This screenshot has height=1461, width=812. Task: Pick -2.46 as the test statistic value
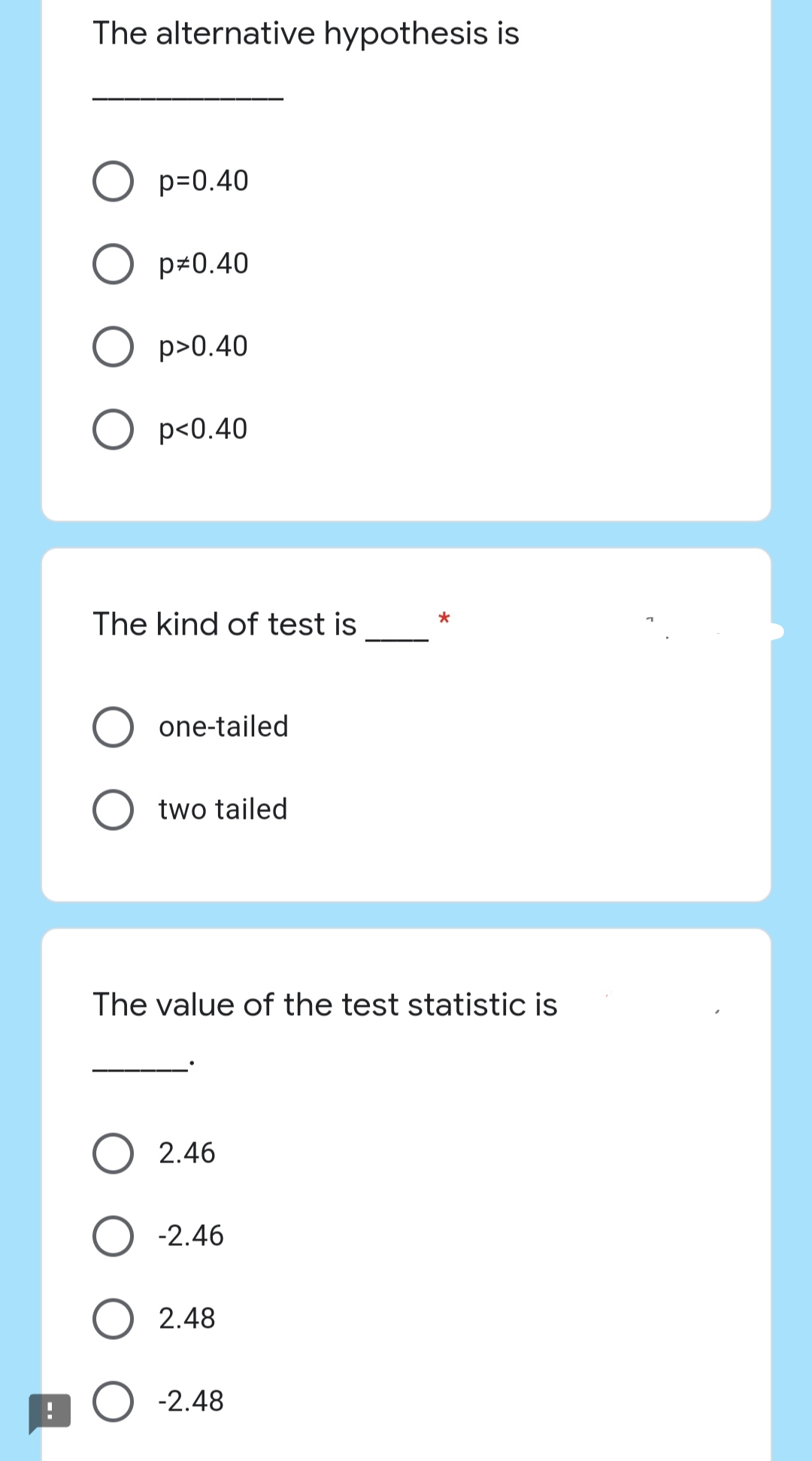click(x=114, y=1235)
